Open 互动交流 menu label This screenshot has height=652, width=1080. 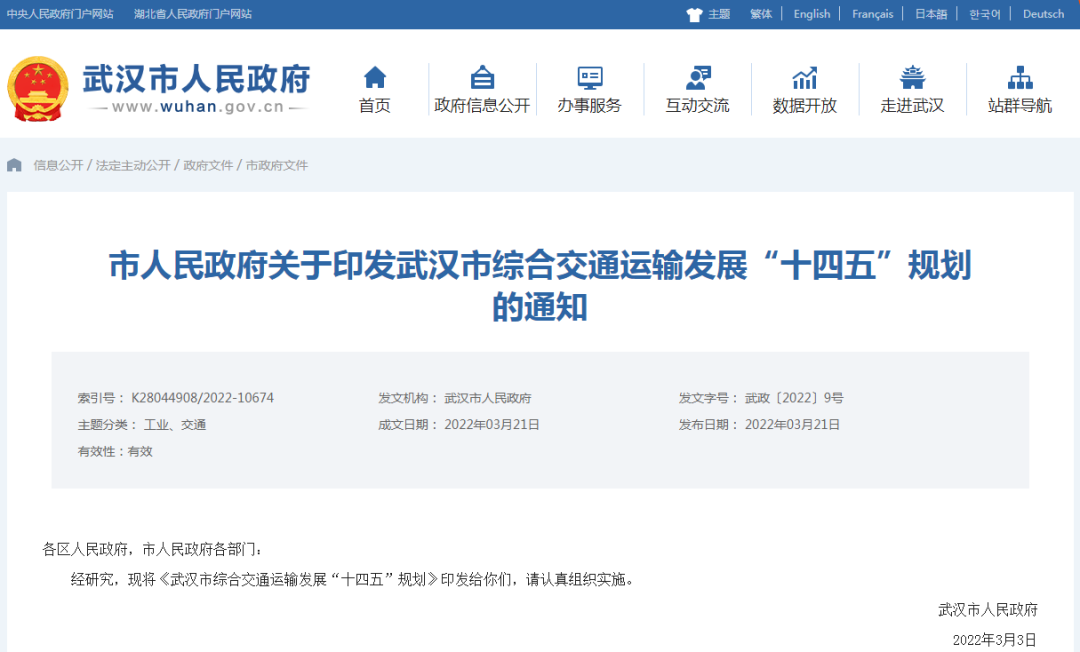point(697,105)
